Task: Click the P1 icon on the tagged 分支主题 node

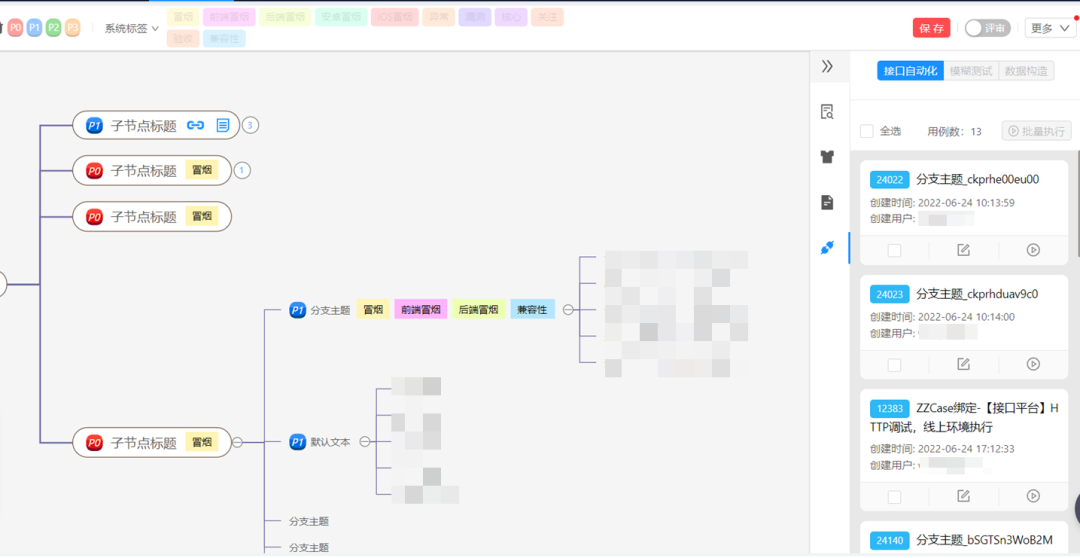Action: point(298,310)
